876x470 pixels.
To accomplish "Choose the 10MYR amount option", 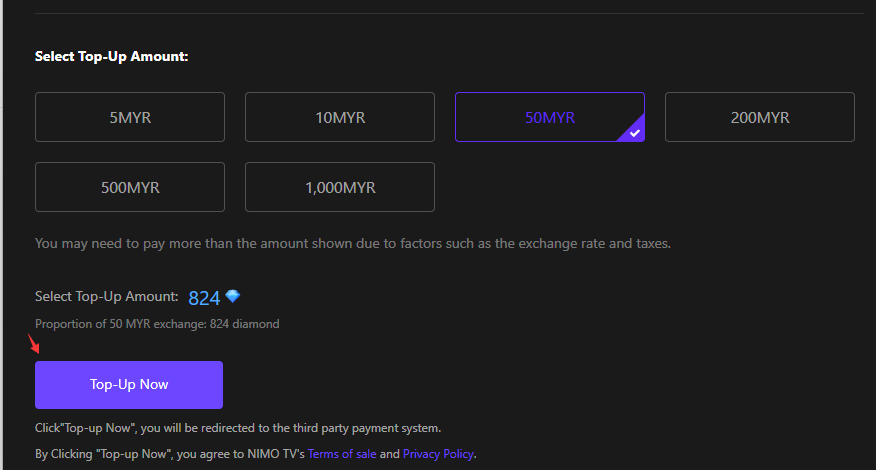I will click(x=340, y=117).
